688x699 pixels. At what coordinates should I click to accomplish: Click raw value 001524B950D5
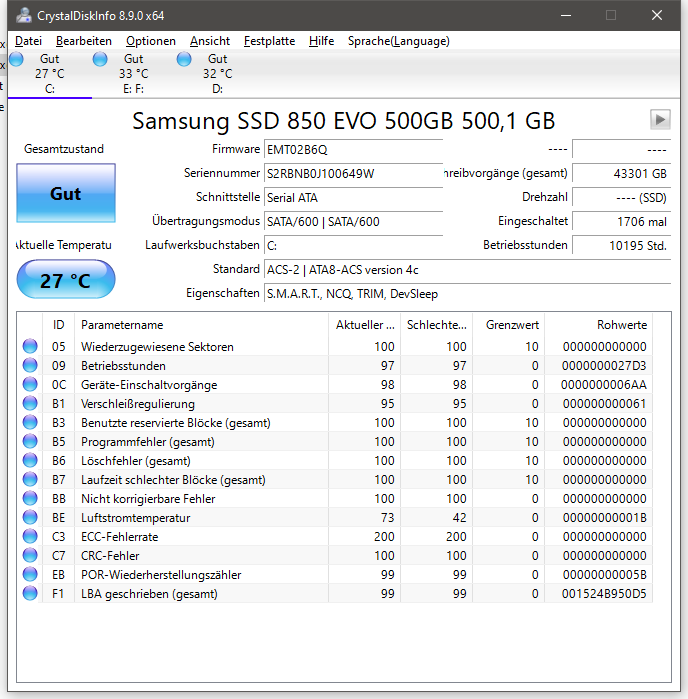(604, 594)
